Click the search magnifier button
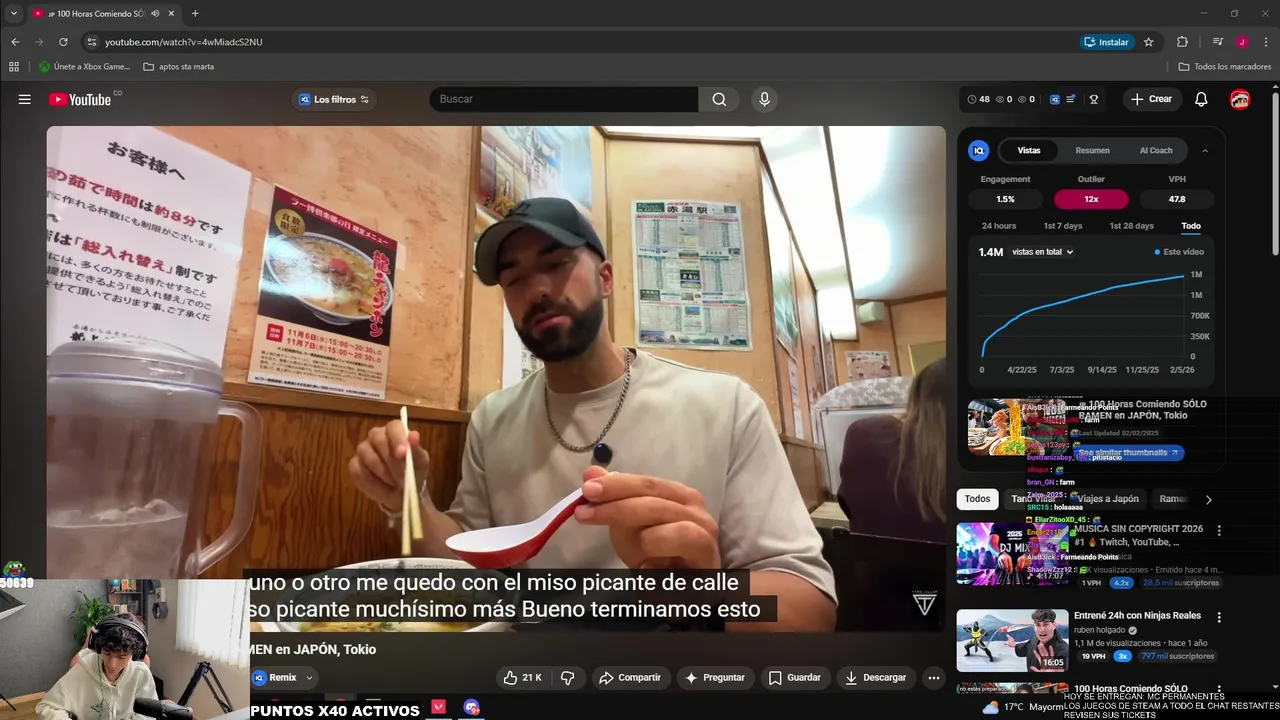The width and height of the screenshot is (1280, 720). (719, 99)
